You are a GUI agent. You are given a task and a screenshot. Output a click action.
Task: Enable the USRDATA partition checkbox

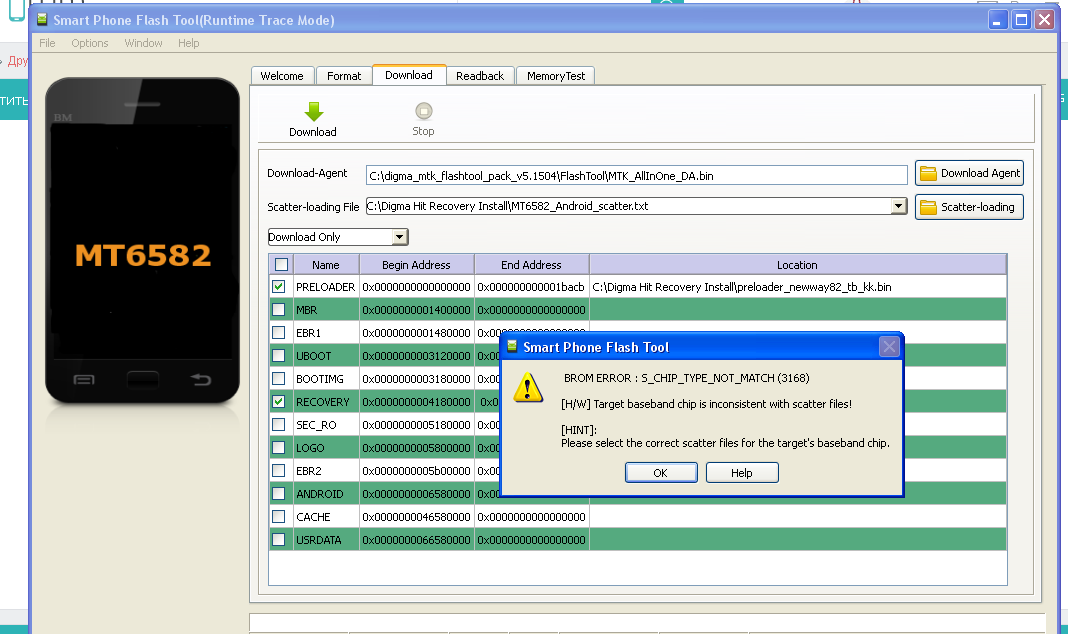(x=281, y=540)
